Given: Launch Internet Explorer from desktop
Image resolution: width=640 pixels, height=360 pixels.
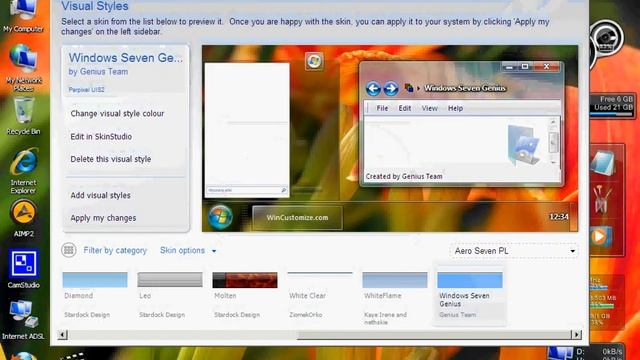Looking at the screenshot, I should click(x=23, y=171).
